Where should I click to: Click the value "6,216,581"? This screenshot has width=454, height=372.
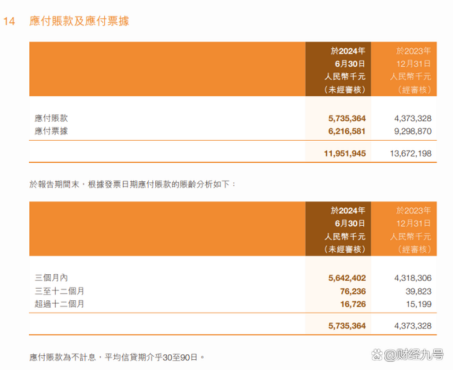pos(347,131)
